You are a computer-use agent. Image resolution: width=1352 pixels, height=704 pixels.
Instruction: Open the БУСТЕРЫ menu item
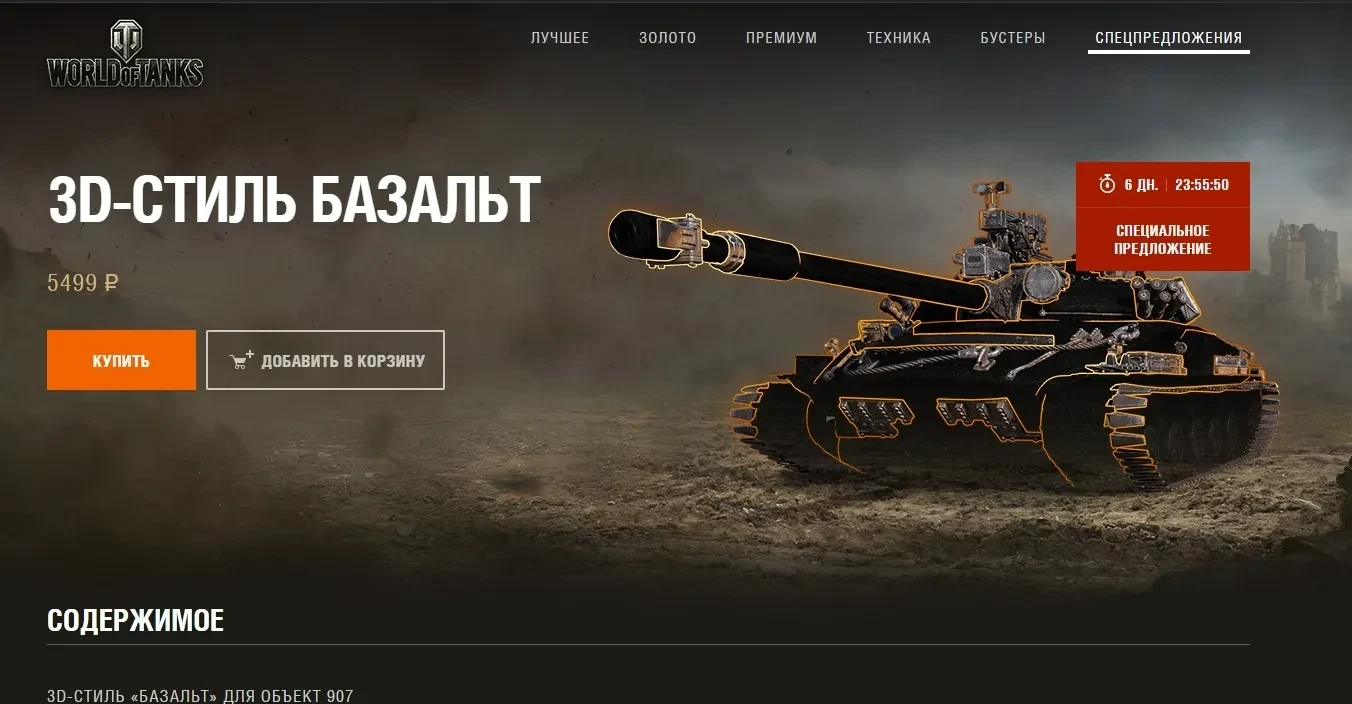point(1013,38)
